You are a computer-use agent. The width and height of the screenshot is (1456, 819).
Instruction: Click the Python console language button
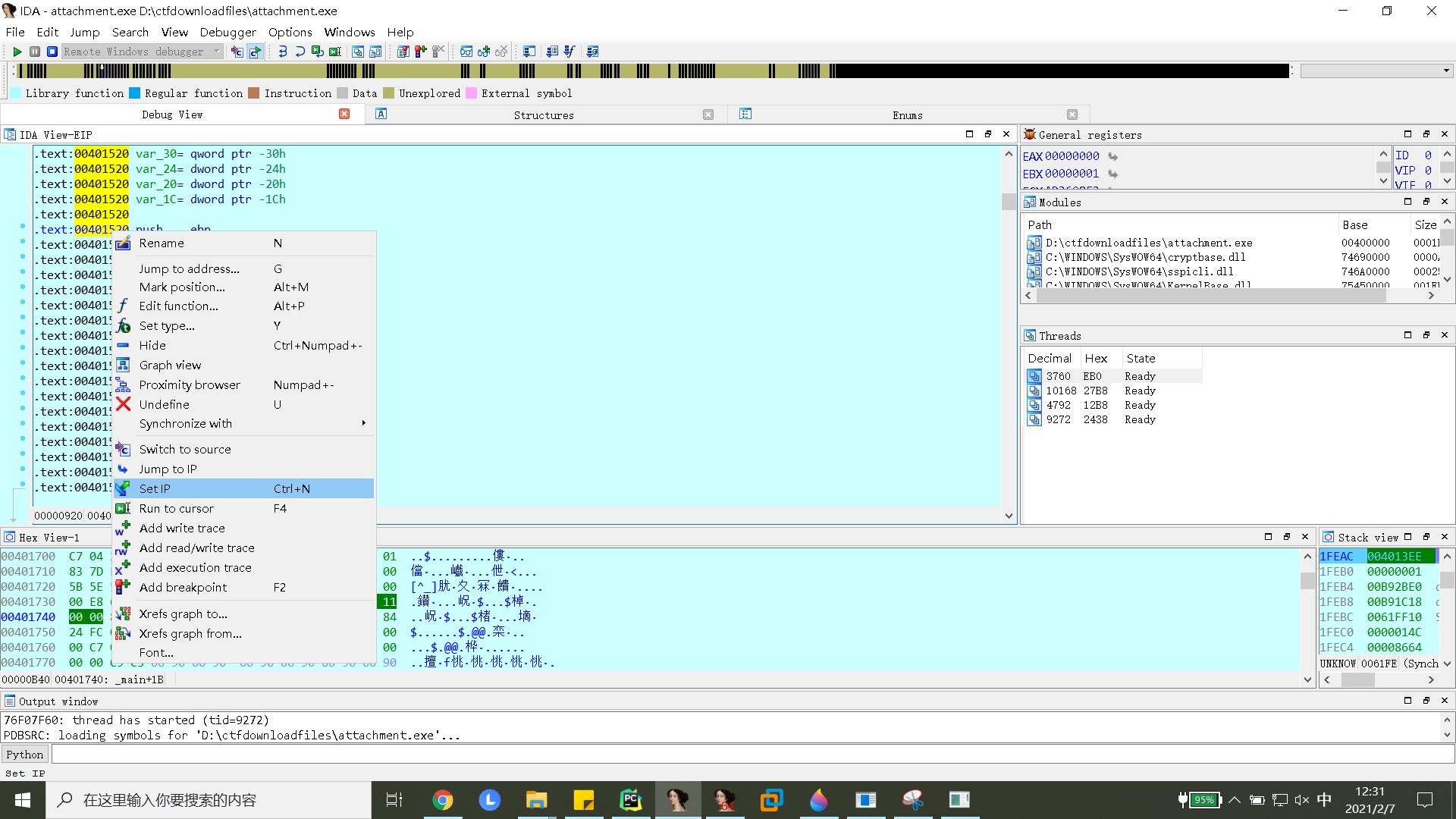[x=25, y=754]
